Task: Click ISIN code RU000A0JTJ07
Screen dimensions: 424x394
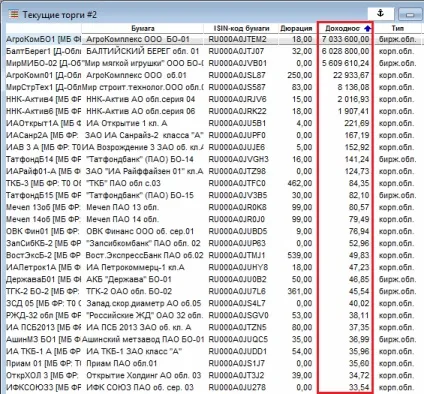Action: point(236,51)
